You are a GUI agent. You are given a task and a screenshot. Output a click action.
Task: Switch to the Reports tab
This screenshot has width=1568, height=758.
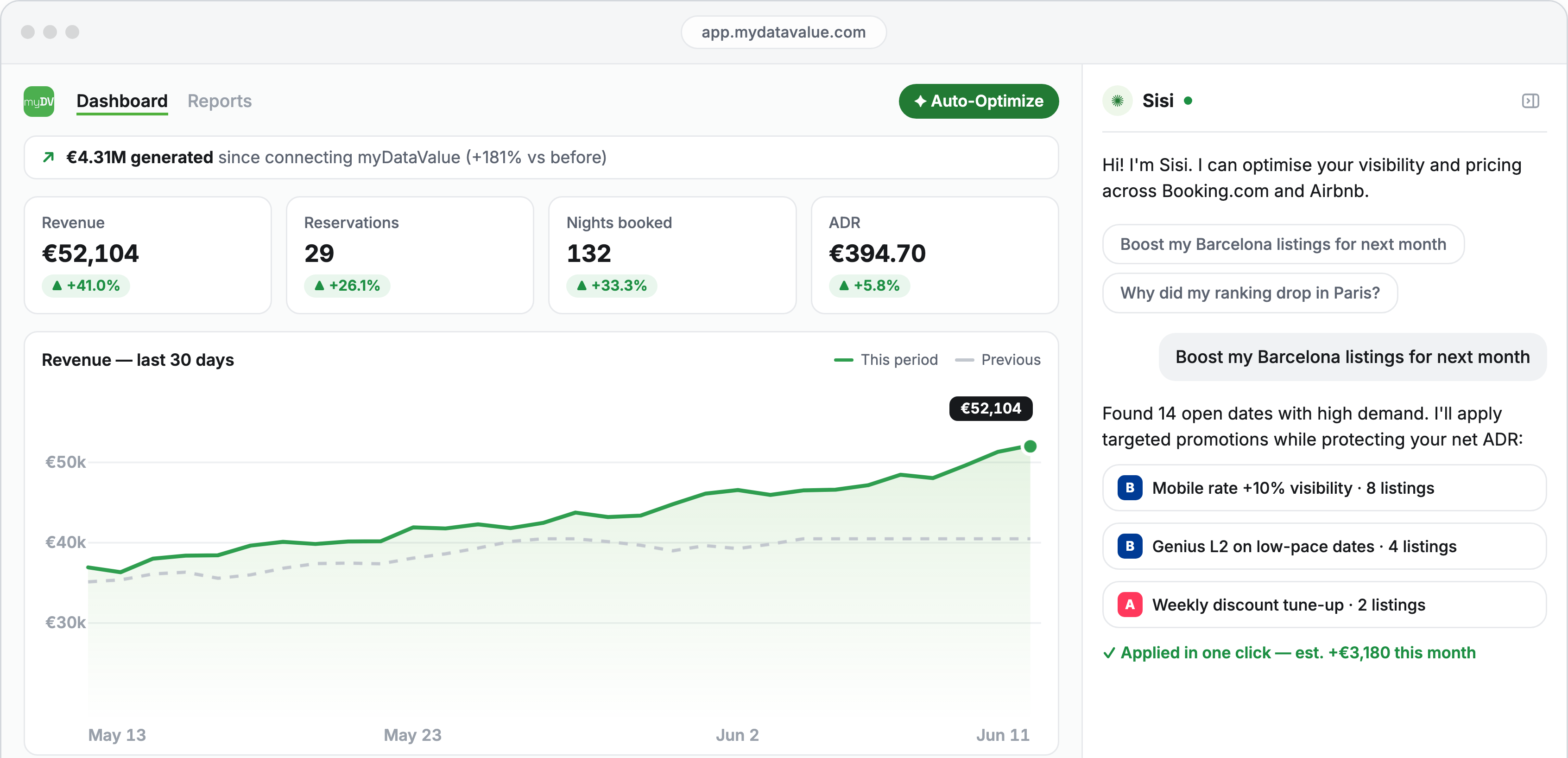[x=219, y=101]
